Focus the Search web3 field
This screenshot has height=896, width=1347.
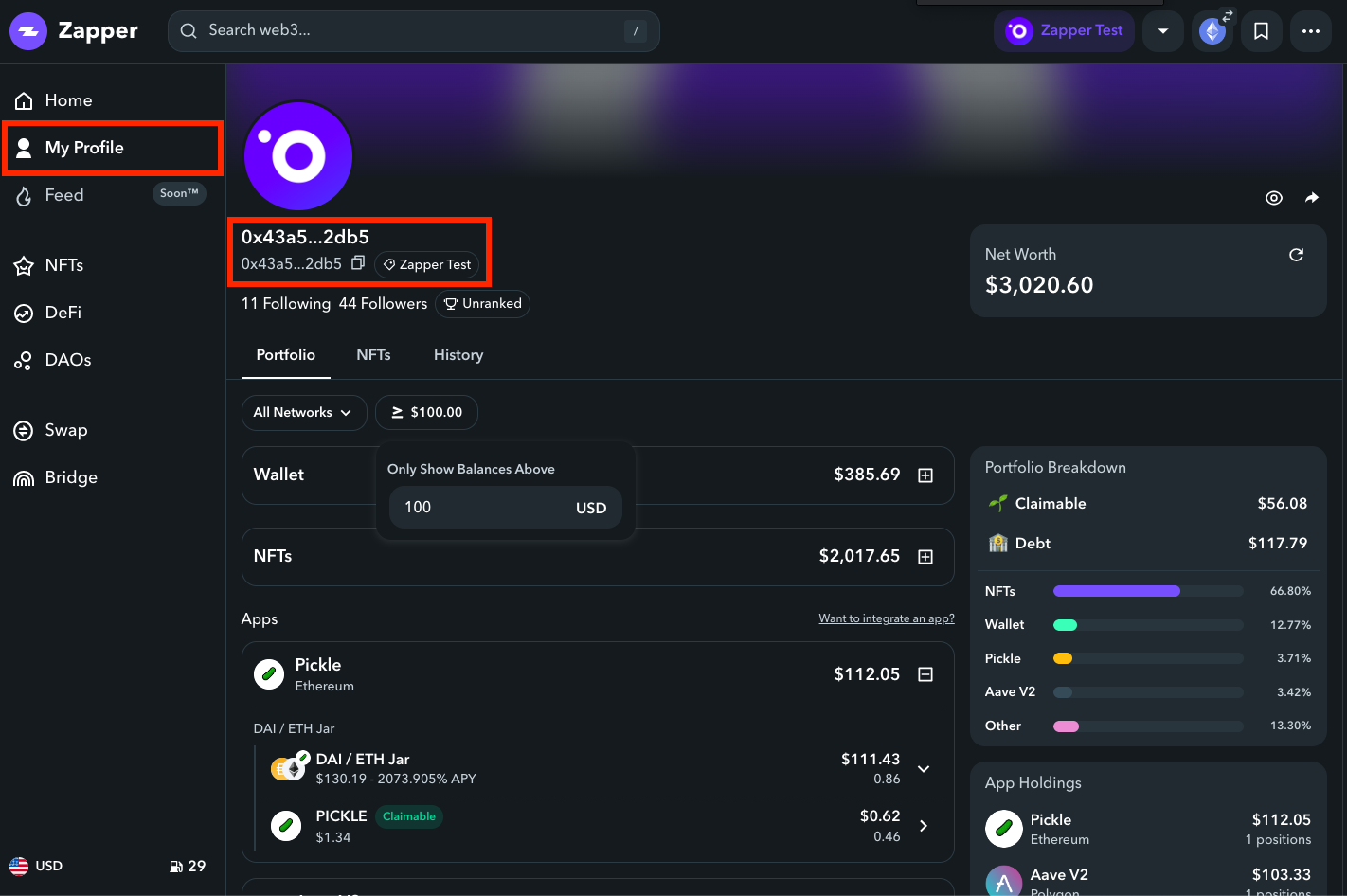[x=414, y=31]
